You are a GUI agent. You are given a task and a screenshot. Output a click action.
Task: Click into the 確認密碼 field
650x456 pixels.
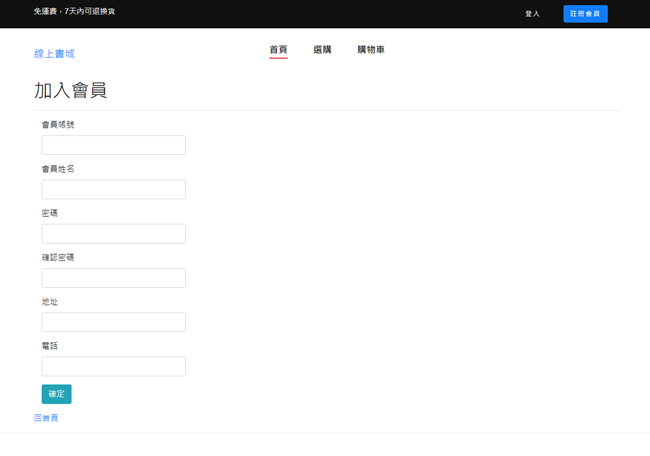pos(114,278)
